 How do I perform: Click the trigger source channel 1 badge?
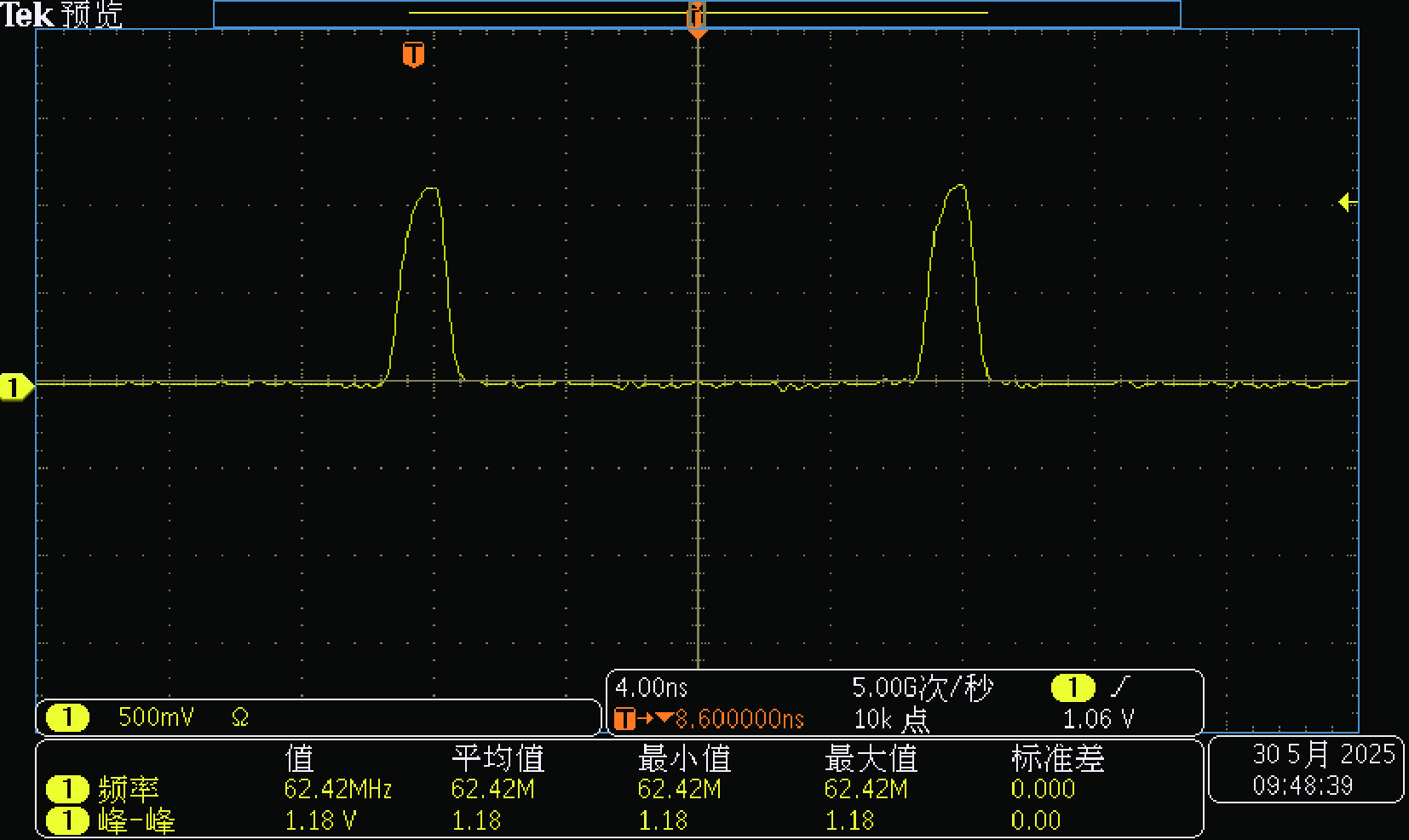click(1073, 687)
